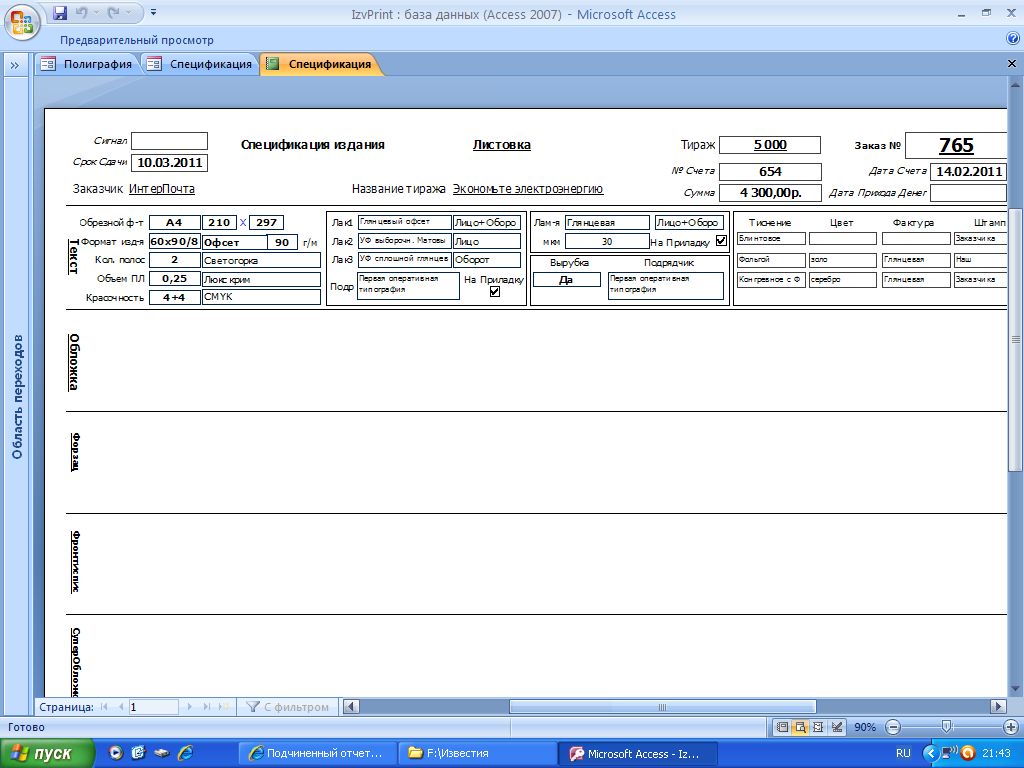Viewport: 1024px width, 768px height.
Task: Click Экономьте электроэнергию print run name
Action: 528,189
